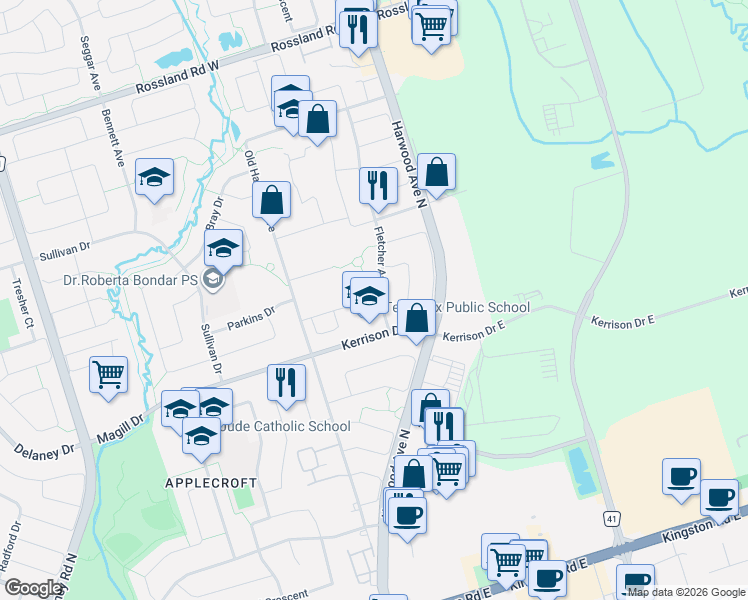This screenshot has width=748, height=600.
Task: Open the coffee marker touching the Kingston Rd E label
Action: [719, 499]
